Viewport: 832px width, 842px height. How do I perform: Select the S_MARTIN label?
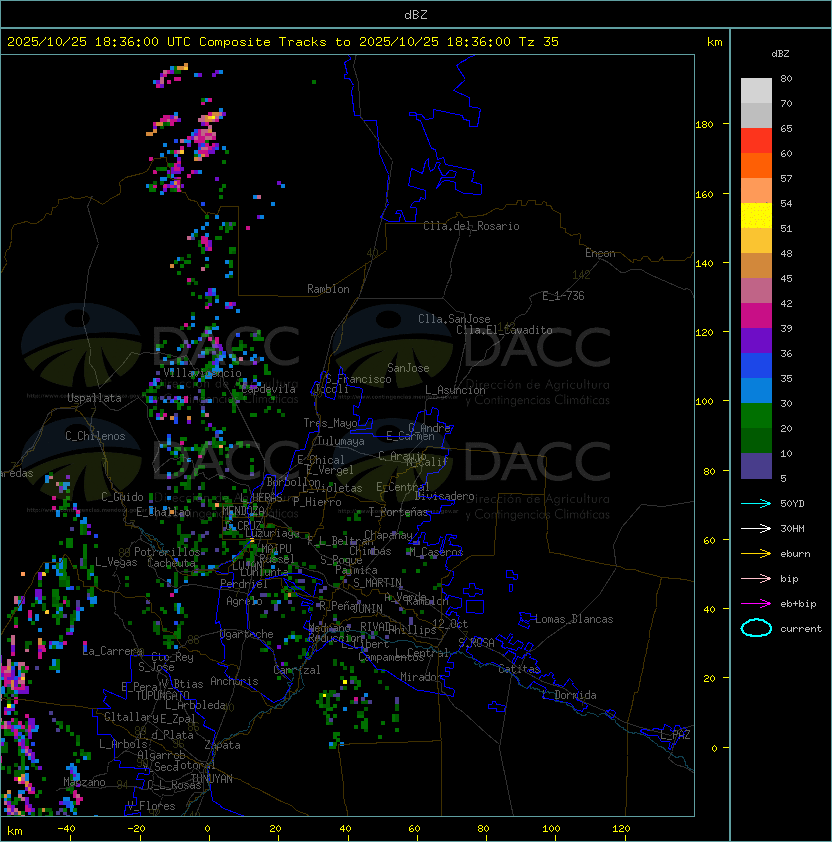point(377,583)
